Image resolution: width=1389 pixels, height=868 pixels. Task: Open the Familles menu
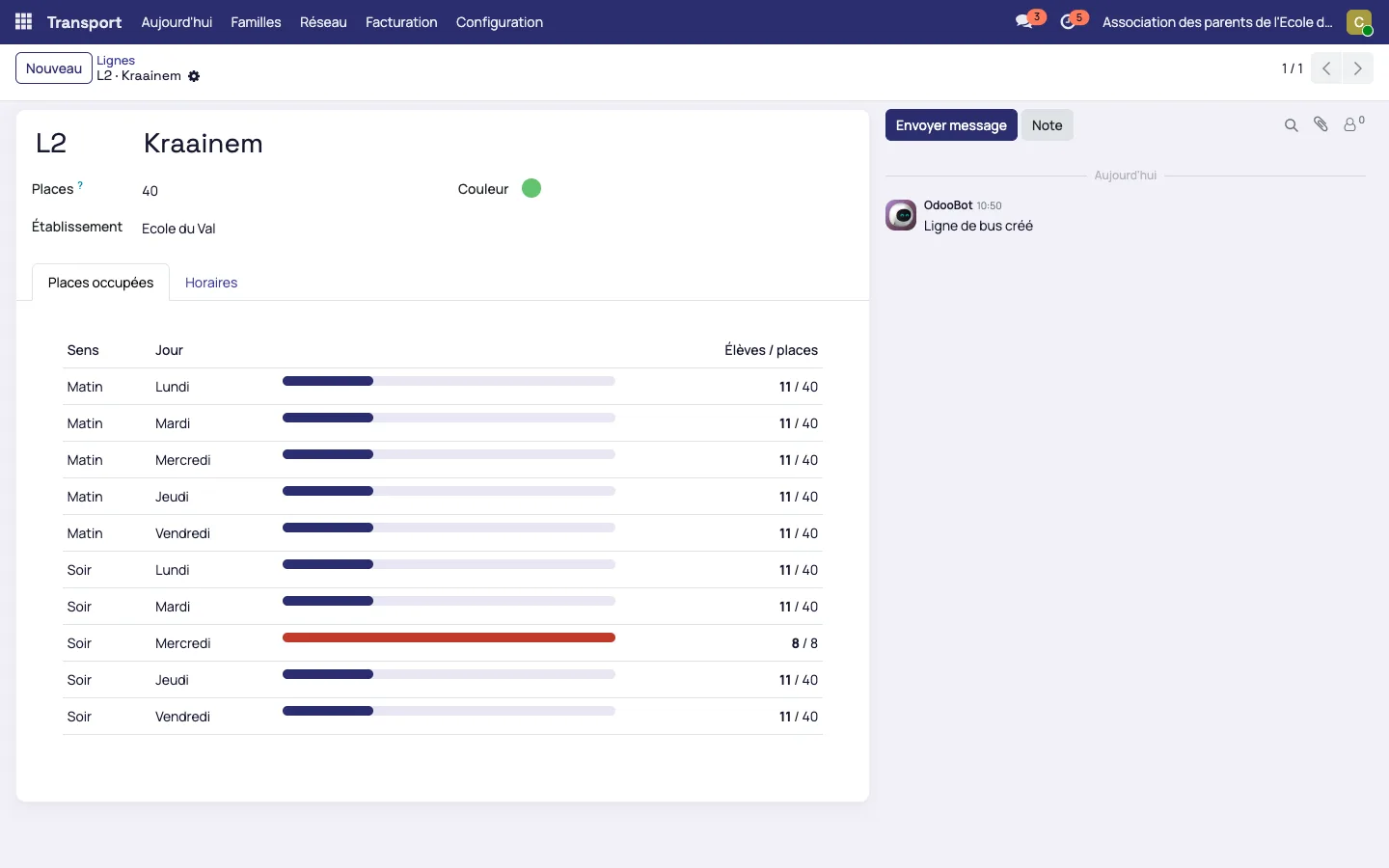click(256, 22)
